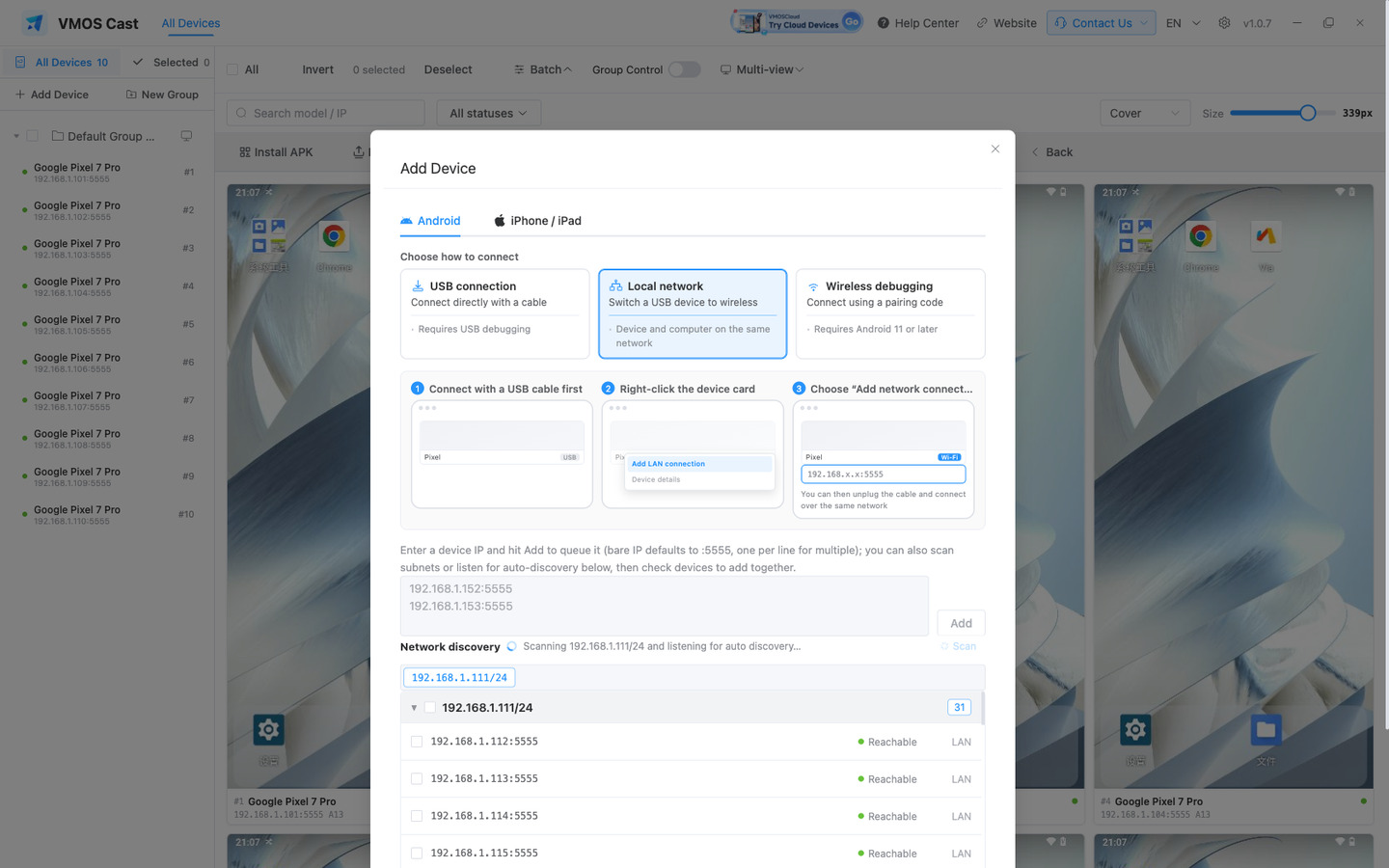This screenshot has height=868, width=1389.
Task: Choose the USB connection method
Action: pyautogui.click(x=495, y=313)
